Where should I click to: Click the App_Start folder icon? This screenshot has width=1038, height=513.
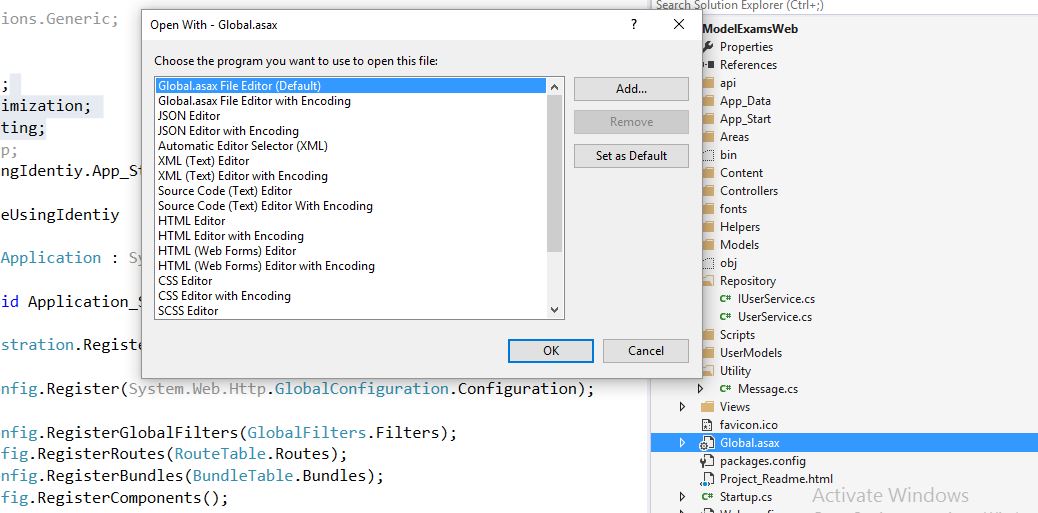pos(708,118)
